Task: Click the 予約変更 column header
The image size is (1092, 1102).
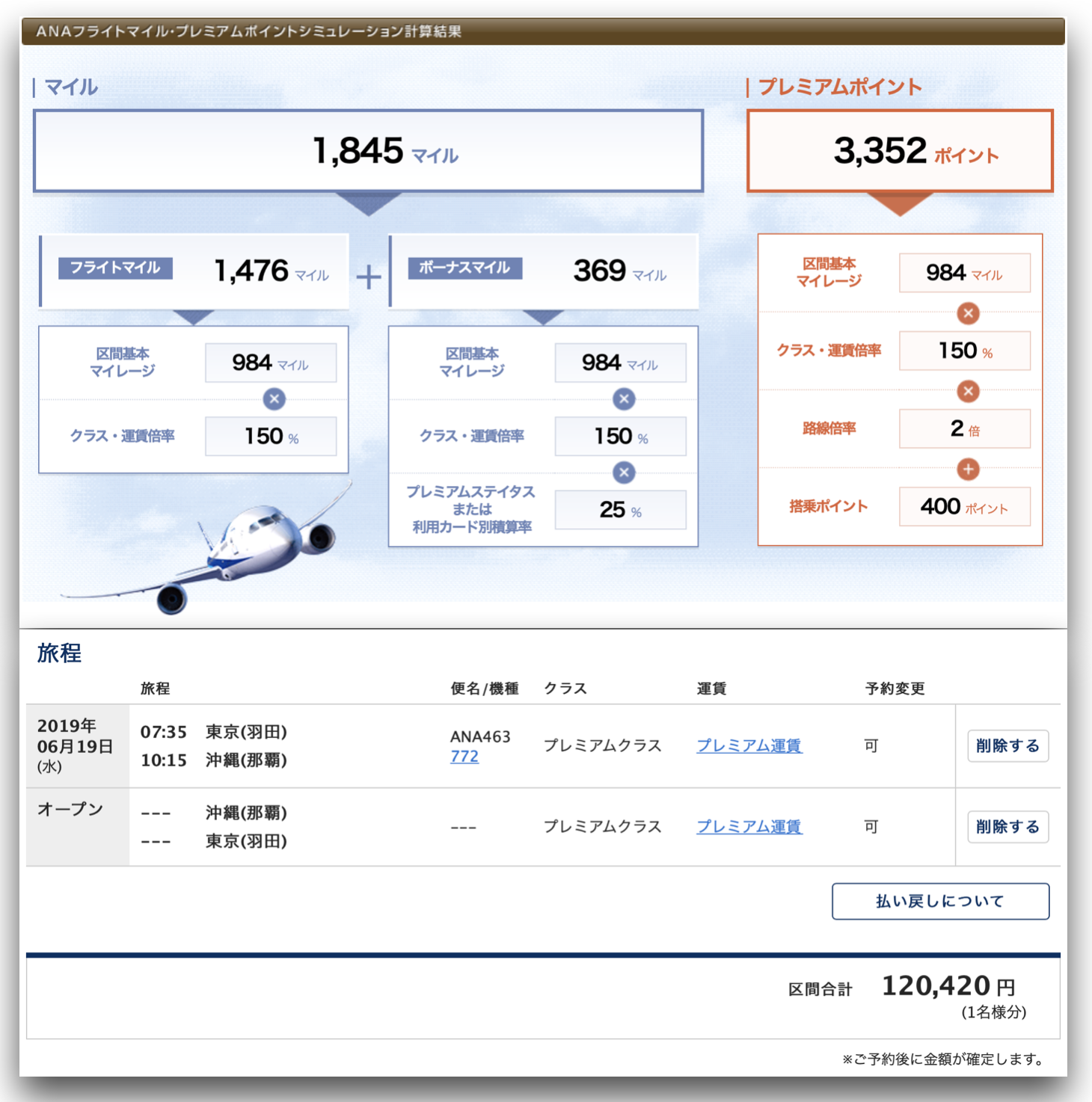Action: click(895, 689)
